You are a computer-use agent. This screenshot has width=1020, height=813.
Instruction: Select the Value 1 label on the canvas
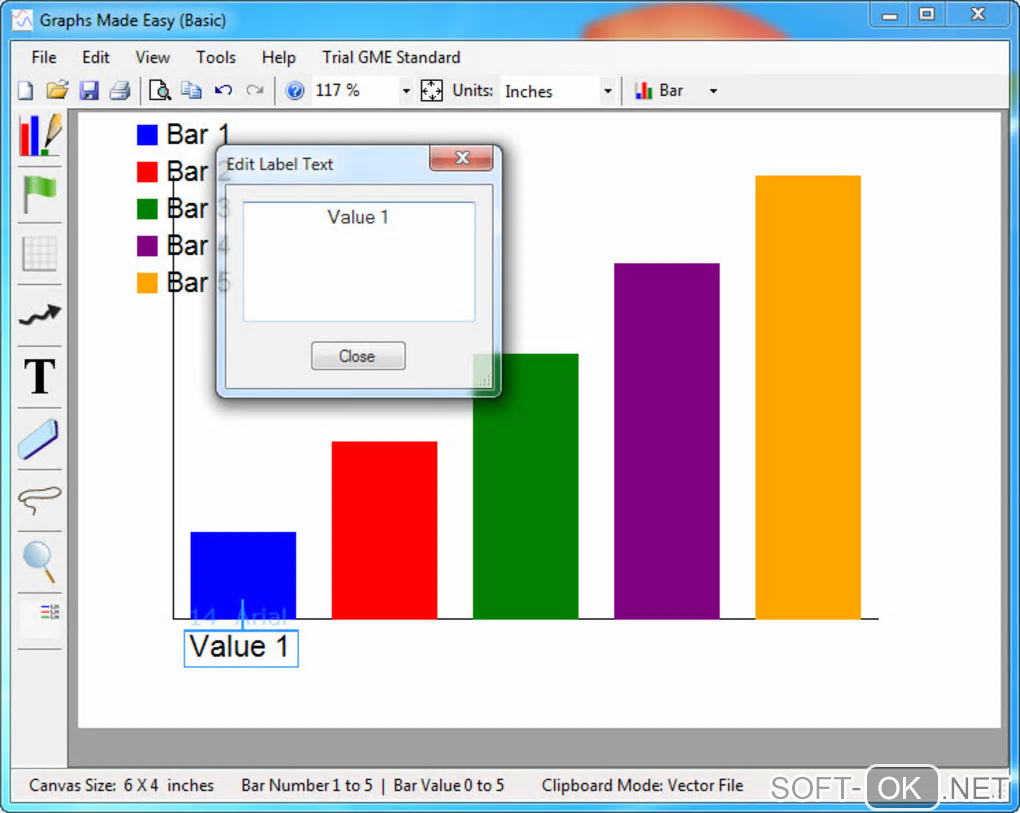pos(241,648)
